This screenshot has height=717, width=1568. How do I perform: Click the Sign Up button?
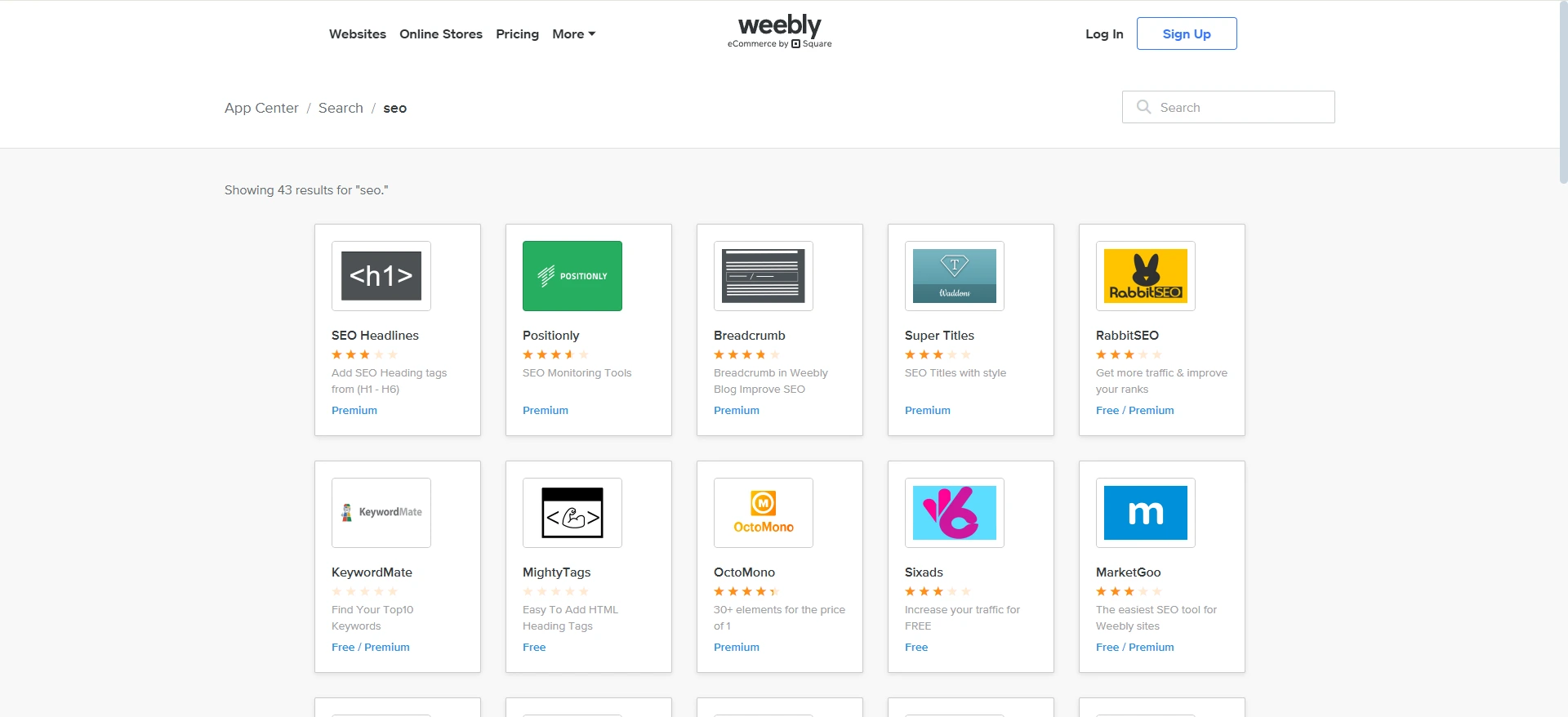(x=1187, y=33)
